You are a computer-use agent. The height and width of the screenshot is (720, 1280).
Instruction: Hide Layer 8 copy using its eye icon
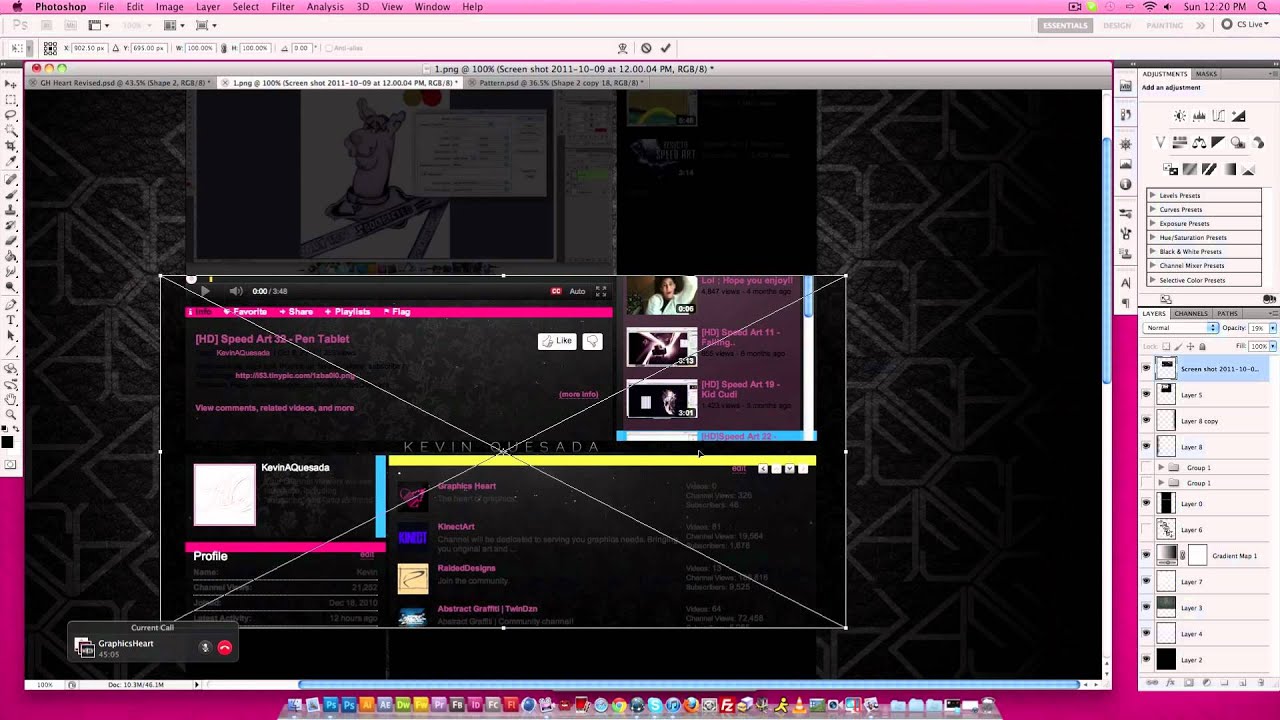[x=1146, y=420]
